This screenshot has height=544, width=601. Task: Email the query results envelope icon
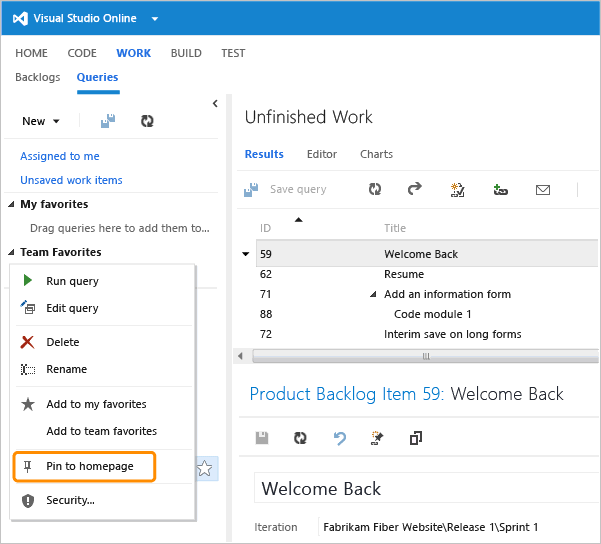click(543, 190)
